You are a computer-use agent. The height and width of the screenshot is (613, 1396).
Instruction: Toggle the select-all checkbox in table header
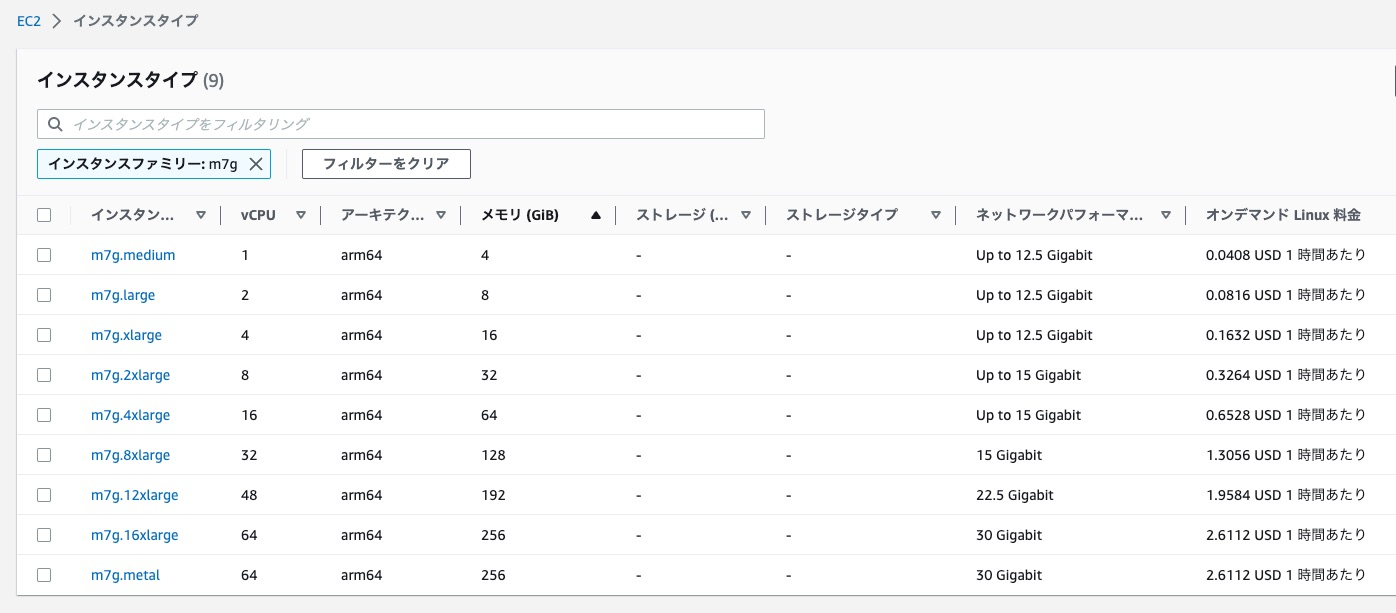click(44, 215)
